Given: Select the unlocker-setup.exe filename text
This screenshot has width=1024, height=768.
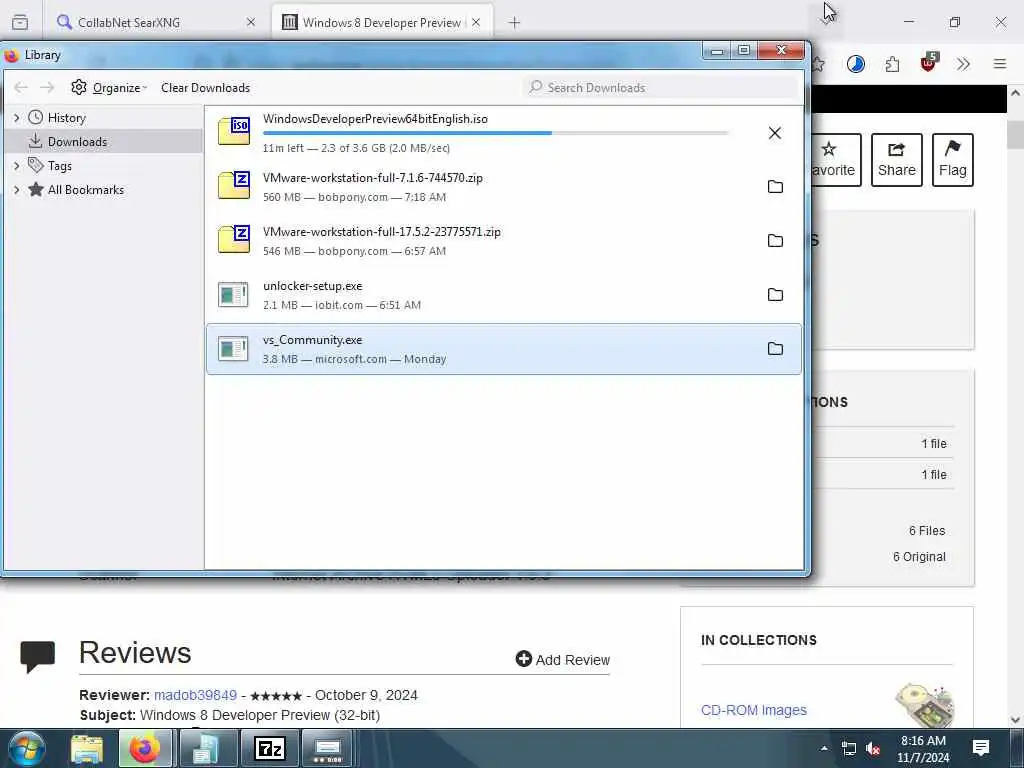Looking at the screenshot, I should [x=313, y=286].
